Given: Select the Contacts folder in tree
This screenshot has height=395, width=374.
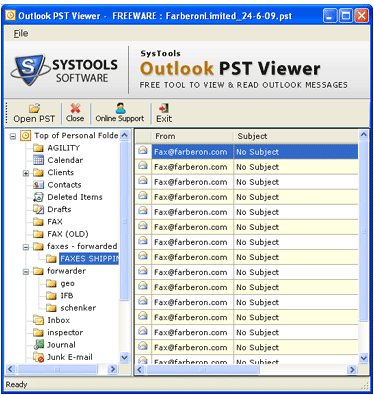Looking at the screenshot, I should tap(64, 185).
